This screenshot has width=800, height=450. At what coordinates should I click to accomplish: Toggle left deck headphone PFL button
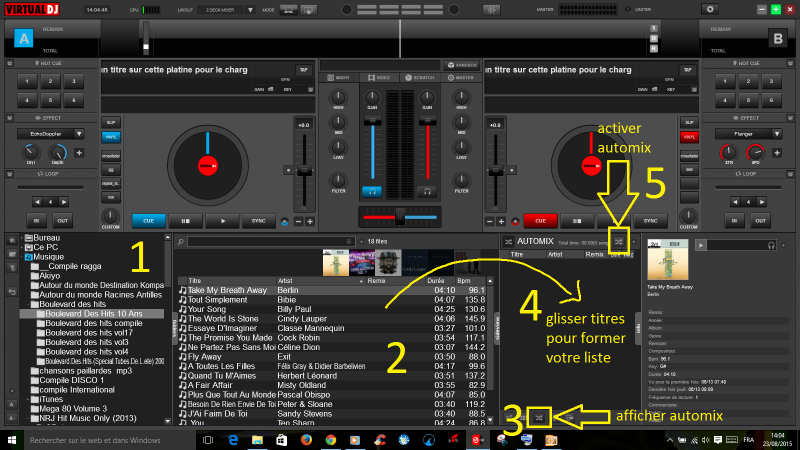(x=372, y=192)
